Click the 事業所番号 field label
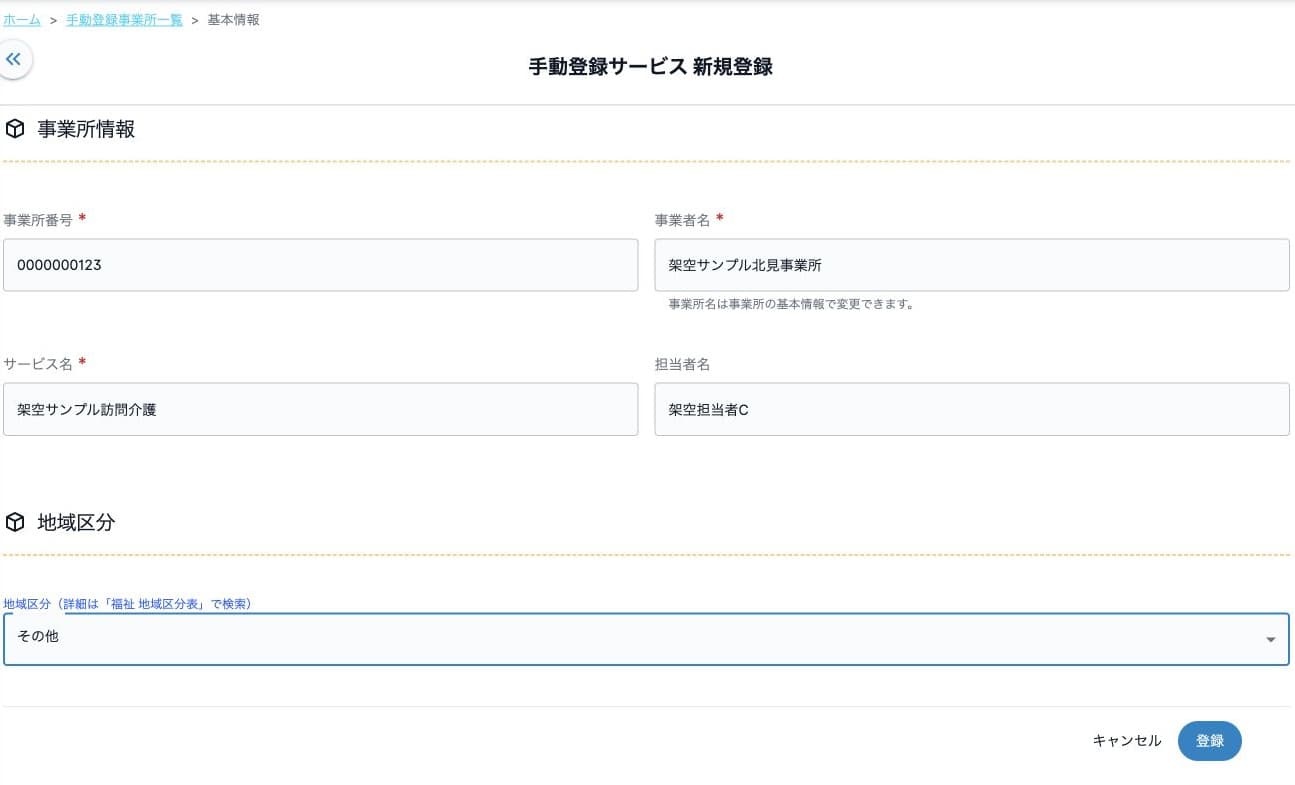This screenshot has height=785, width=1295. point(38,220)
